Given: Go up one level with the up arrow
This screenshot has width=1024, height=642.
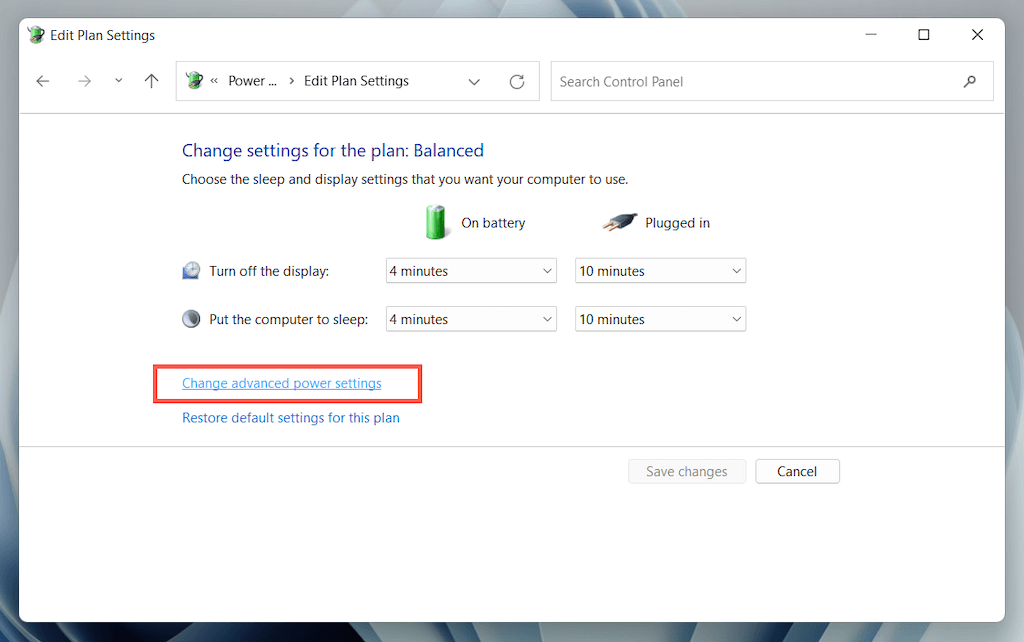Looking at the screenshot, I should pos(151,81).
